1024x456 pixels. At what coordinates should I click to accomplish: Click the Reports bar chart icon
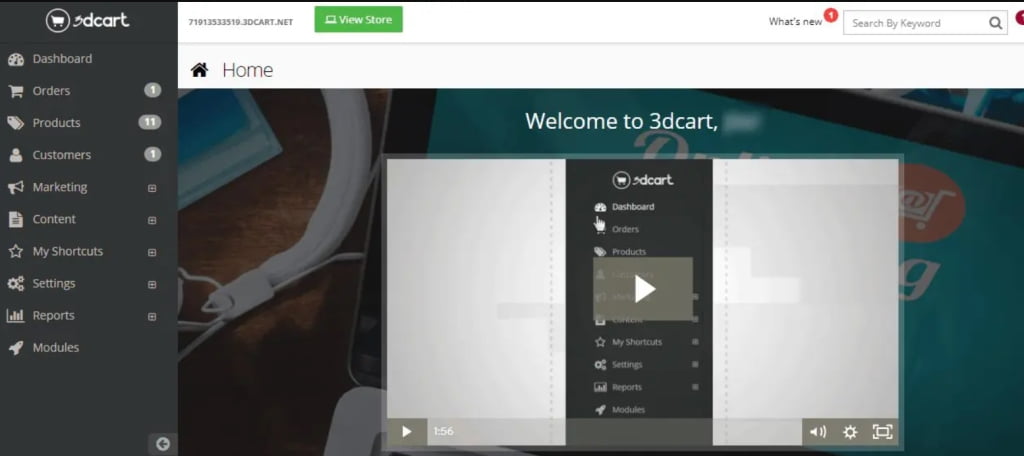coord(16,316)
